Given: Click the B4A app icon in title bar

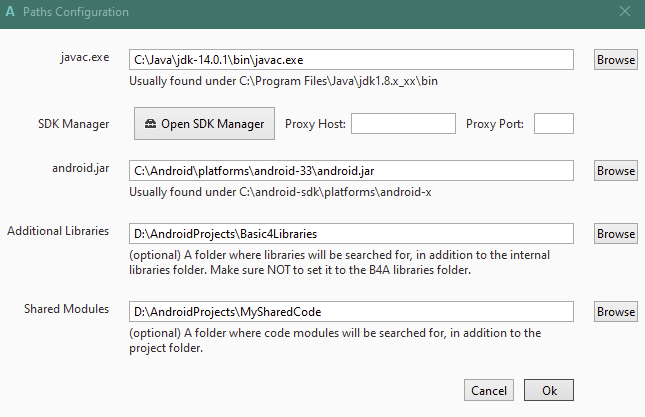Looking at the screenshot, I should click(10, 12).
